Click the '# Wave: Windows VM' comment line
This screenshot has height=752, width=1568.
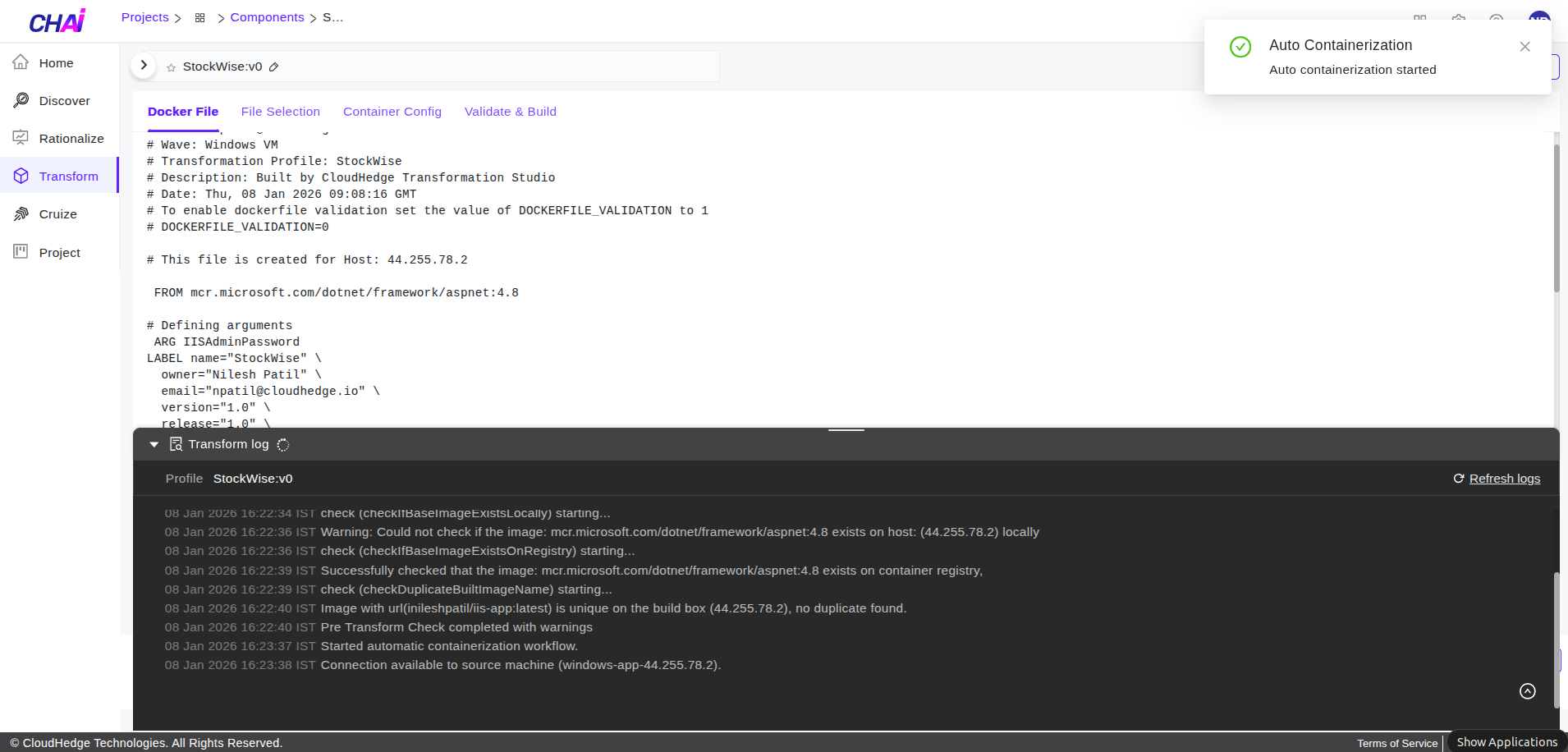213,144
